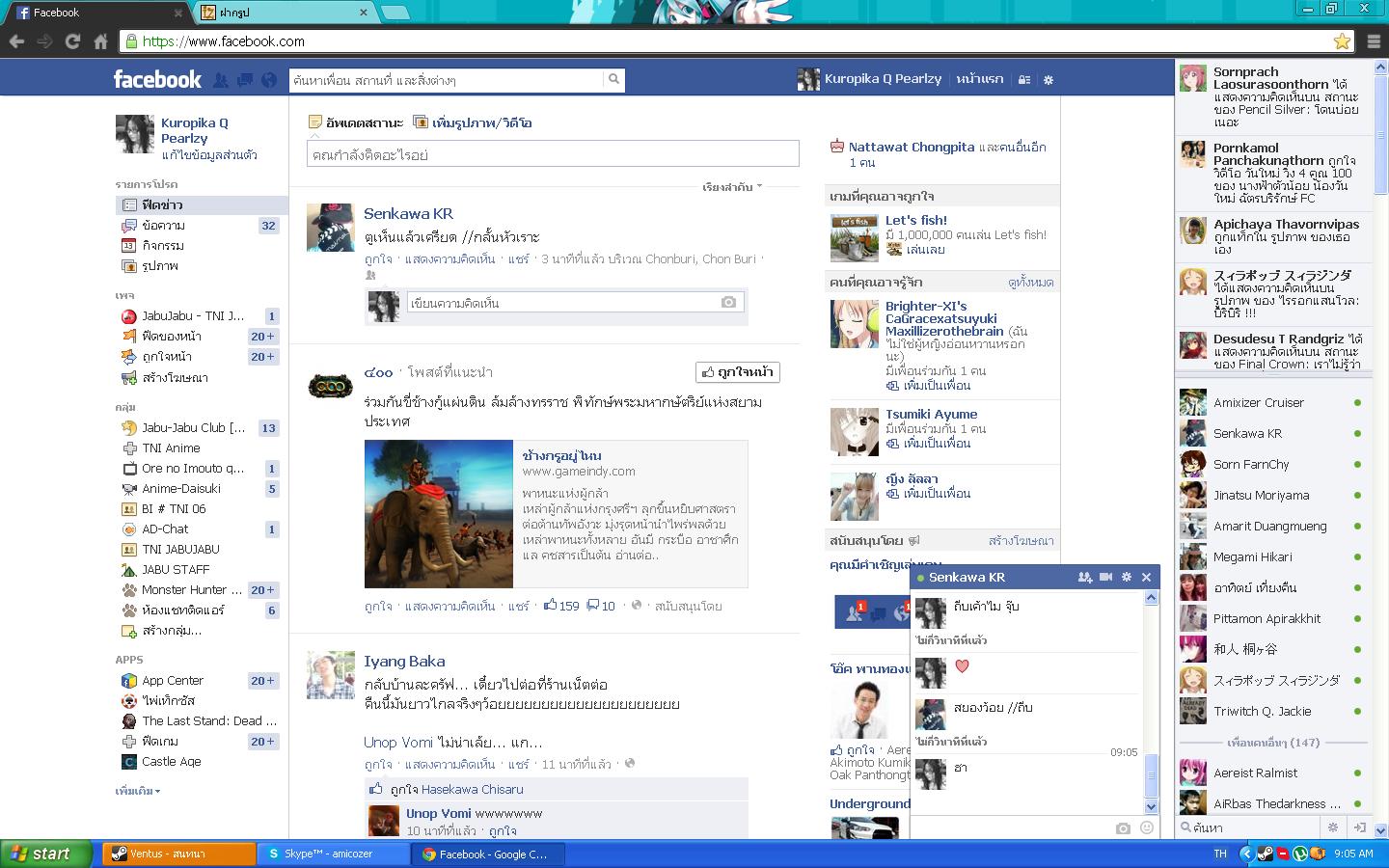1389x868 pixels.
Task: Open the privacy shortcuts icon beside หน้าแรก
Action: pyautogui.click(x=1024, y=80)
